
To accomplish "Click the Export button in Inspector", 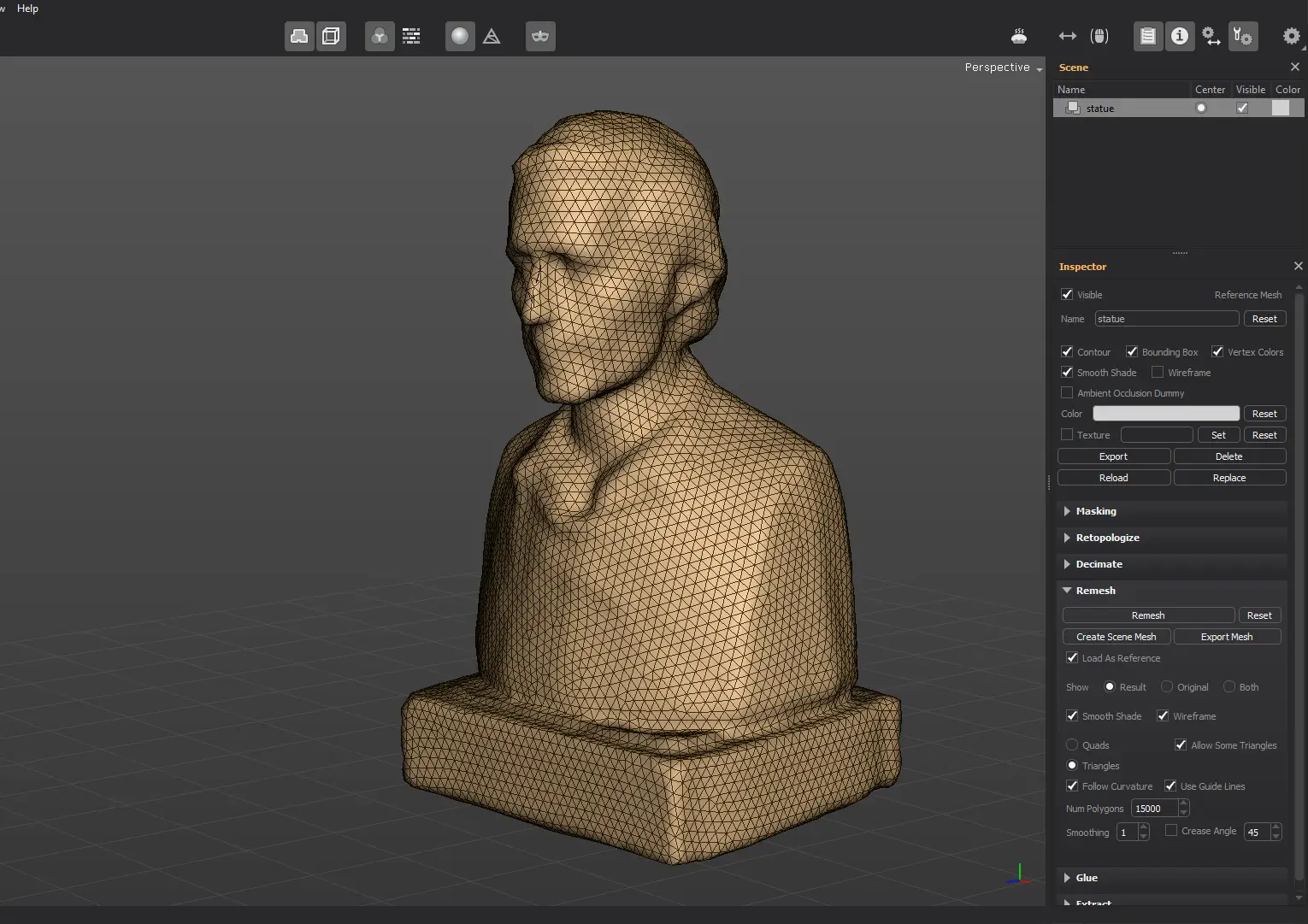I will click(1114, 456).
